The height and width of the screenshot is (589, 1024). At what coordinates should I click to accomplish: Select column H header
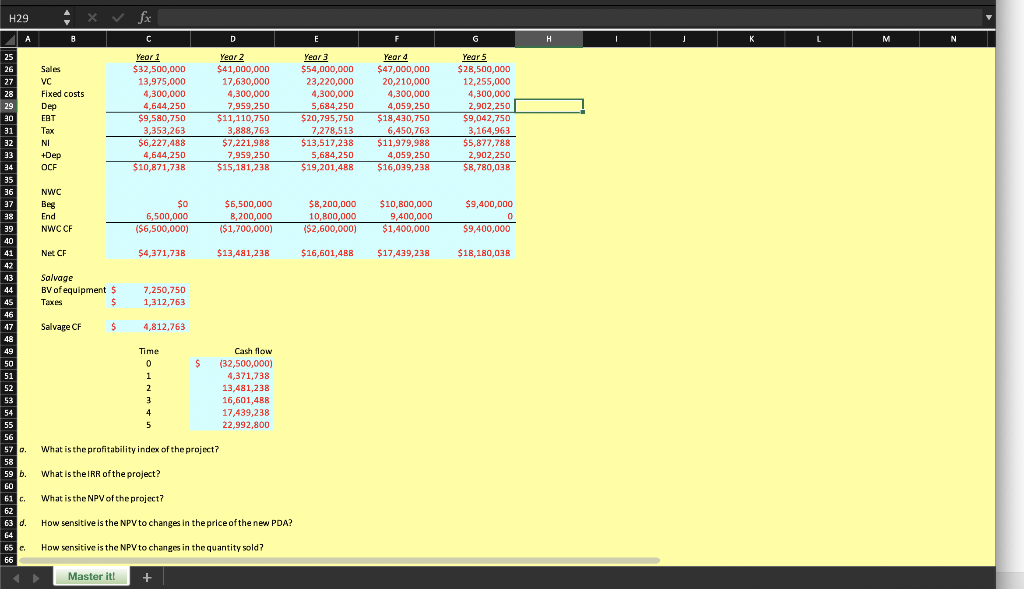pyautogui.click(x=549, y=39)
